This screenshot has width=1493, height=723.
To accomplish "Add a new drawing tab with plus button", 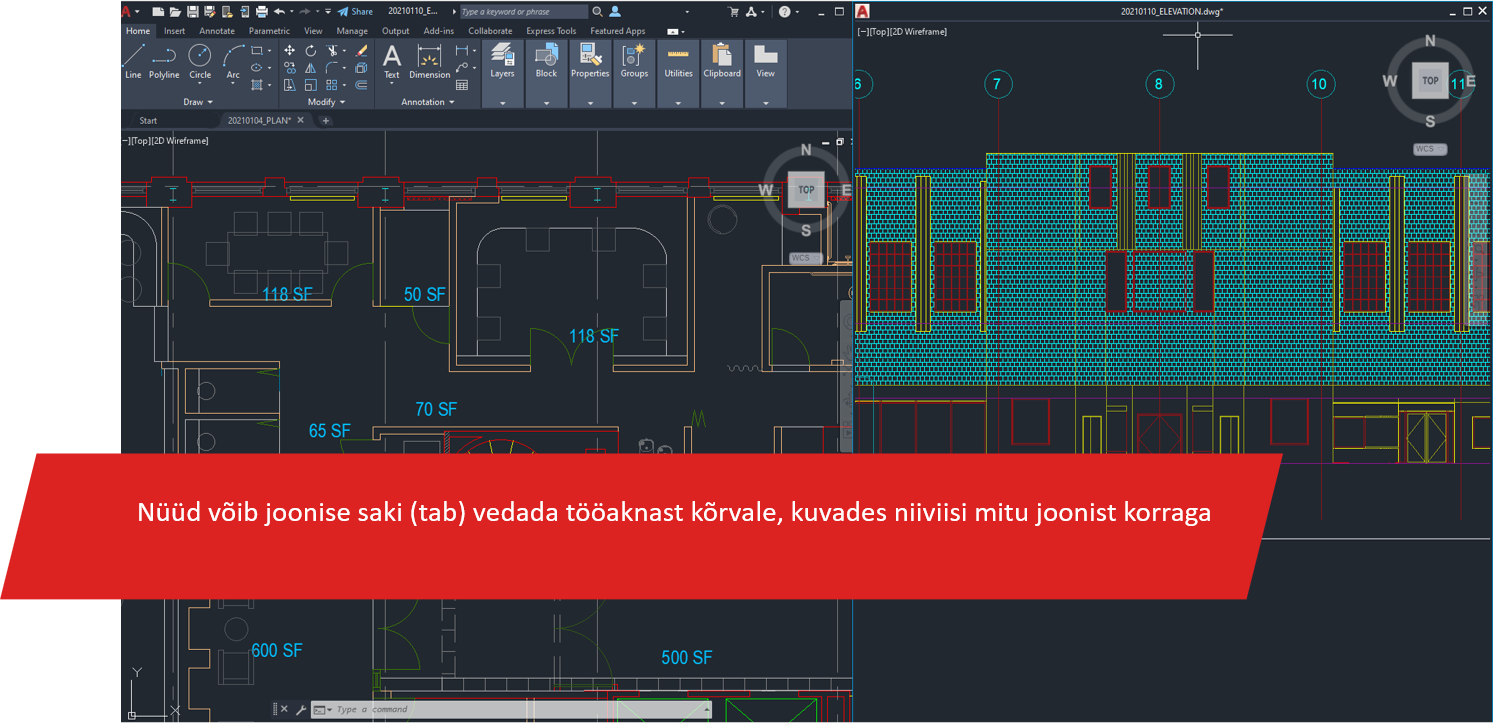I will tap(325, 121).
